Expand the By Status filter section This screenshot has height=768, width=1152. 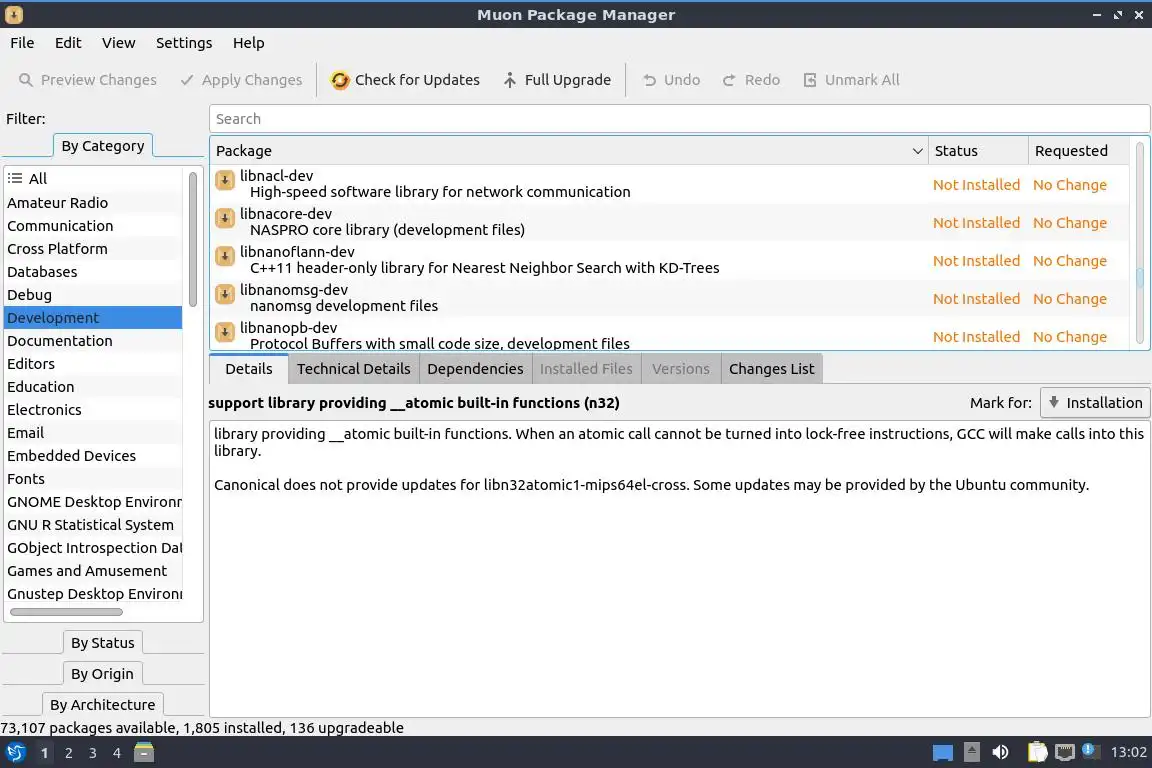(102, 642)
